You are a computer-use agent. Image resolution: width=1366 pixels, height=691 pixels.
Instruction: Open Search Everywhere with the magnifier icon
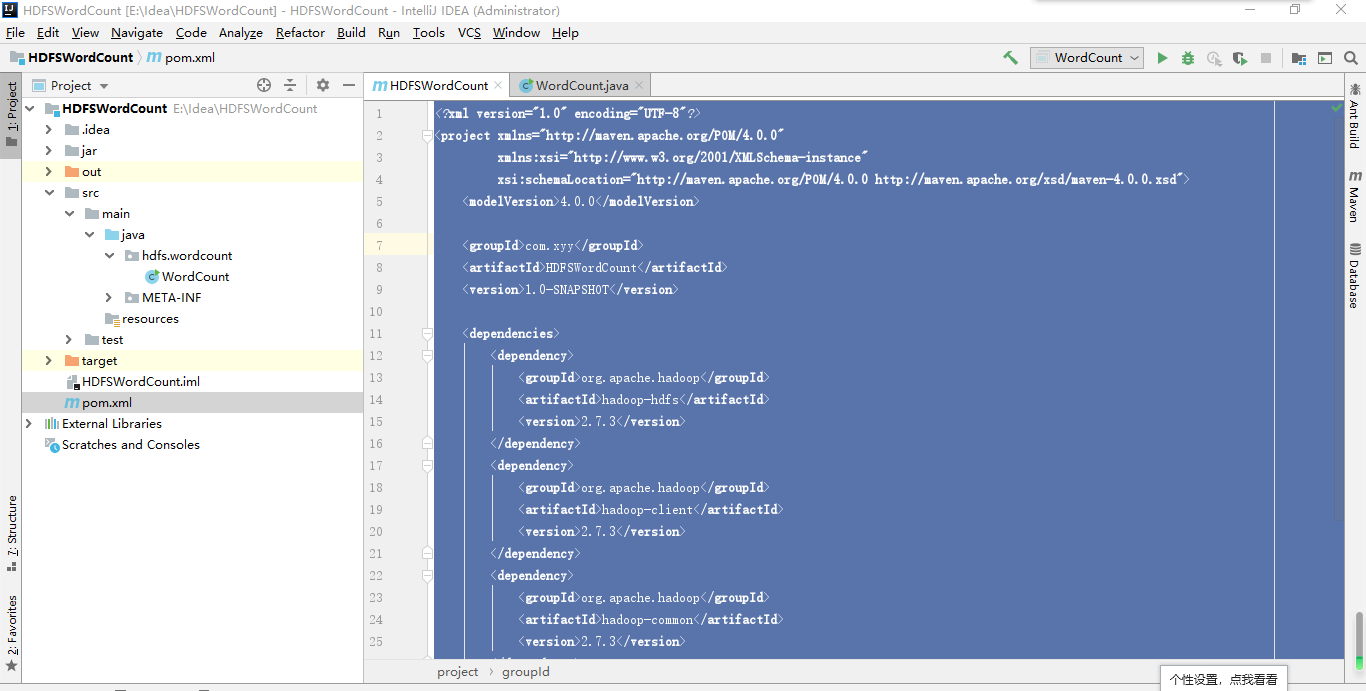1350,57
